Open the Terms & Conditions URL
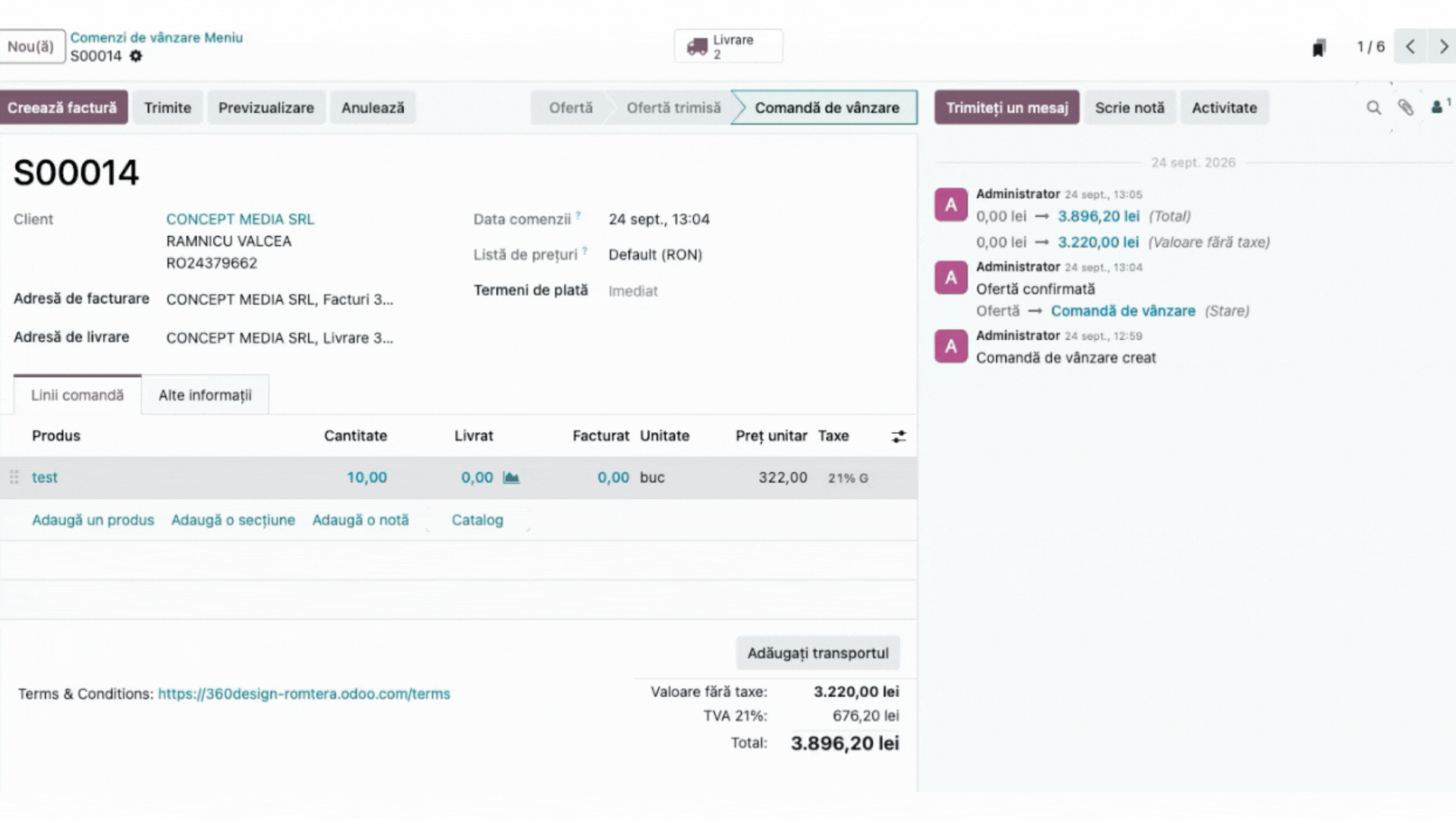This screenshot has width=1456, height=819. (x=303, y=694)
